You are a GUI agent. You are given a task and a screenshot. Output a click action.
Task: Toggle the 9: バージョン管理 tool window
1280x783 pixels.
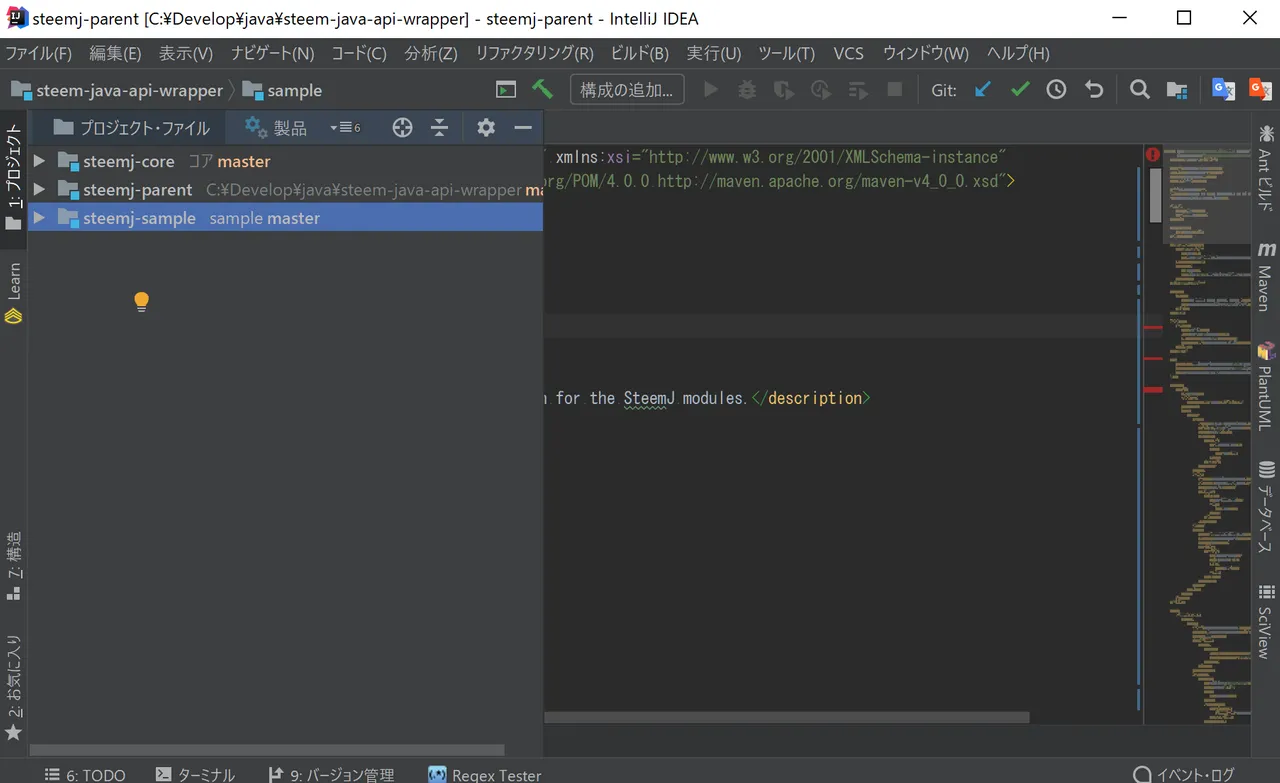[331, 774]
